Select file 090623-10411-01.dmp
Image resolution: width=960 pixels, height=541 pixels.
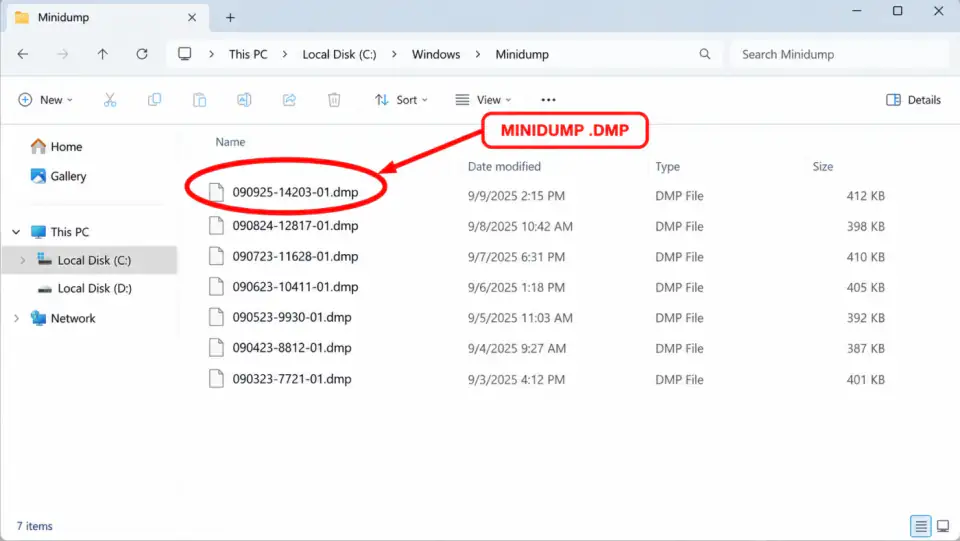click(295, 286)
